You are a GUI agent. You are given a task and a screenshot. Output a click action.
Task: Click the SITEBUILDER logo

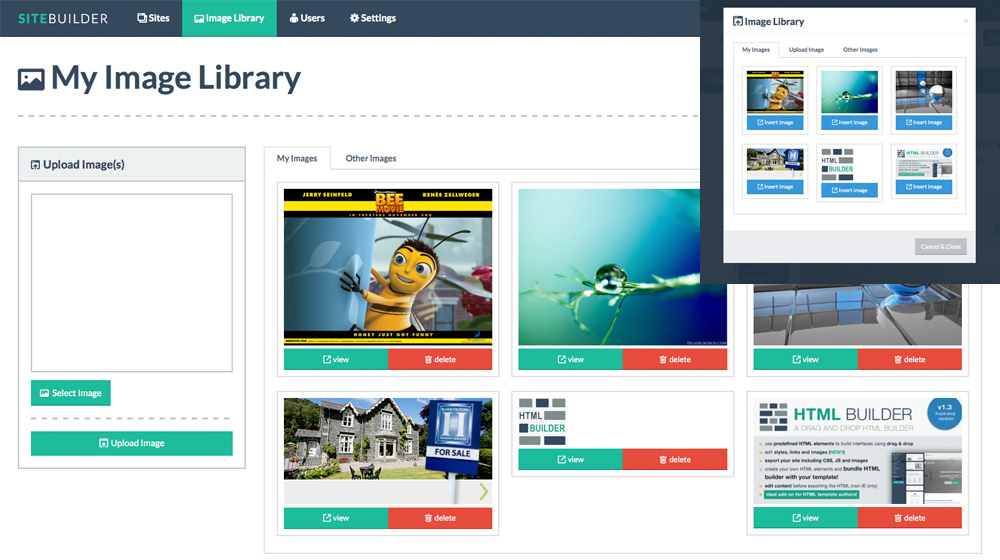coord(62,18)
